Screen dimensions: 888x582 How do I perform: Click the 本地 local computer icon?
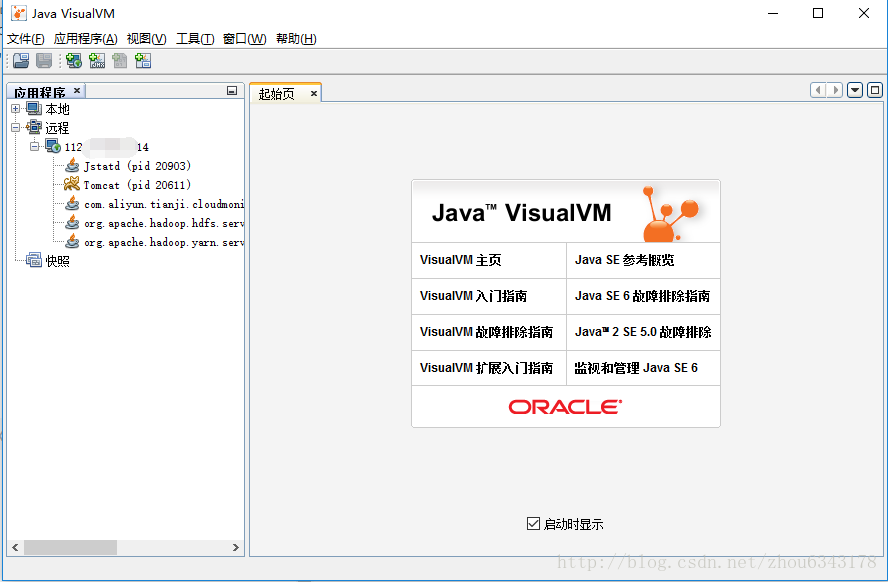[x=34, y=108]
